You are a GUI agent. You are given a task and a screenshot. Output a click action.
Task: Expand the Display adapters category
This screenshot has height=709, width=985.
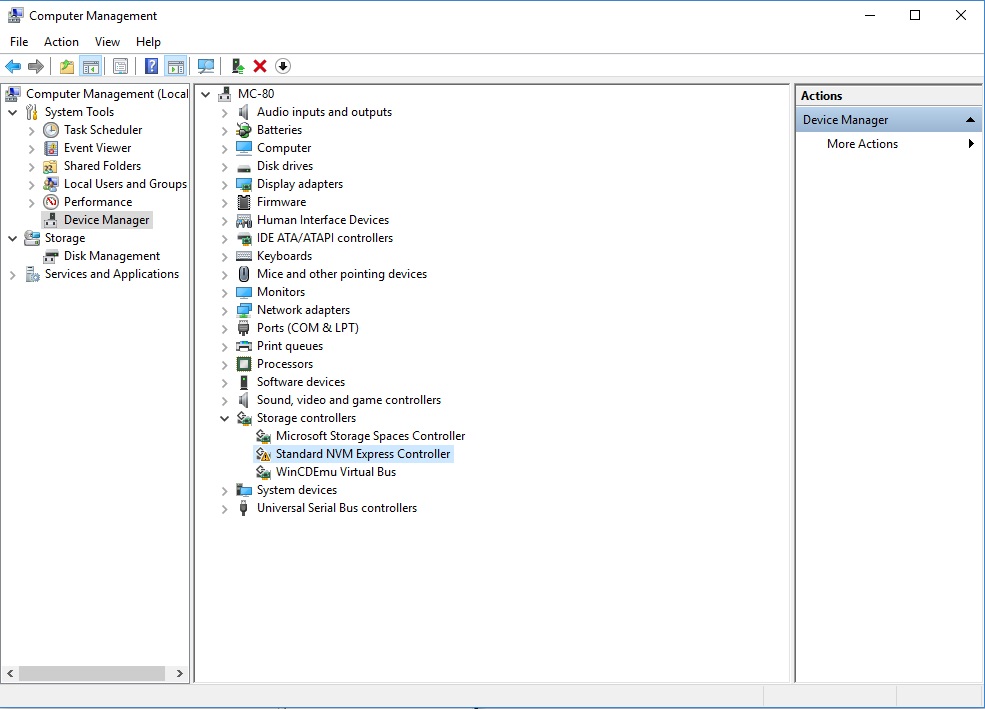tap(224, 185)
